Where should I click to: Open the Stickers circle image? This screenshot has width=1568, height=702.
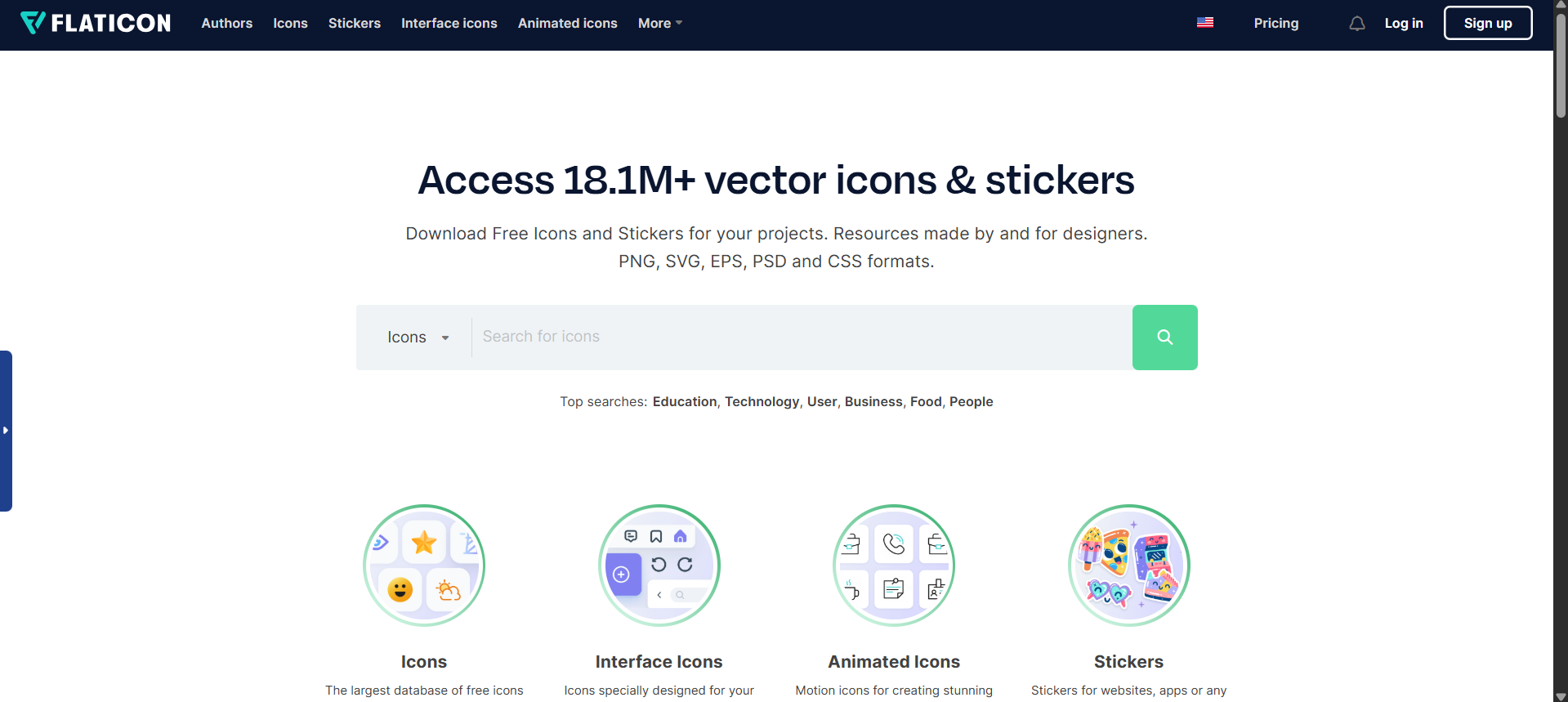tap(1129, 566)
